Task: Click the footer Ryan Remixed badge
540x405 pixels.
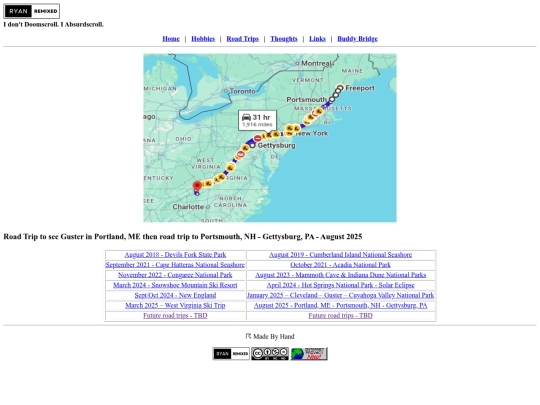Action: pyautogui.click(x=231, y=354)
